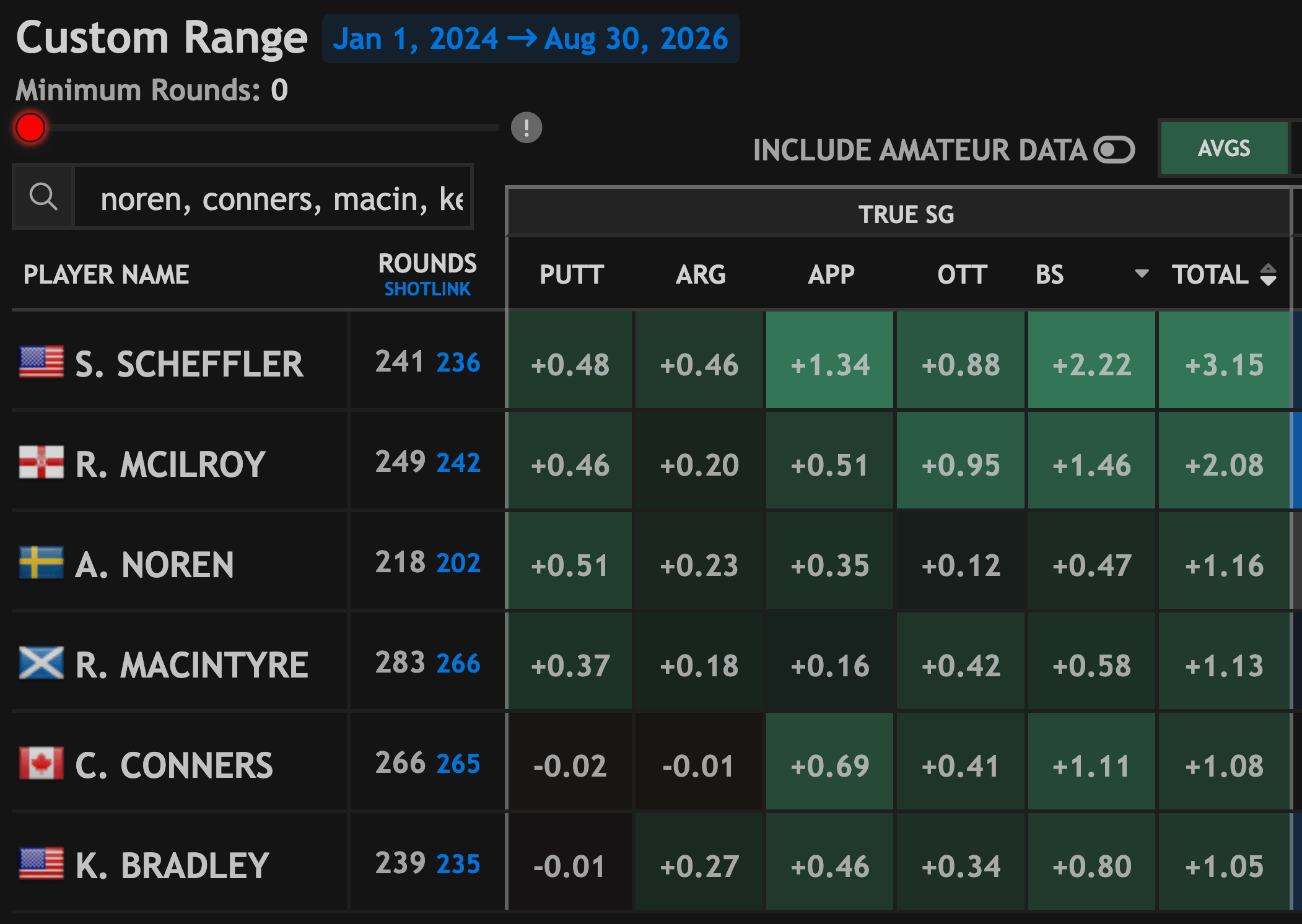This screenshot has height=924, width=1302.
Task: Click the Northern Ireland flag by R. McIlroy
Action: 42,463
